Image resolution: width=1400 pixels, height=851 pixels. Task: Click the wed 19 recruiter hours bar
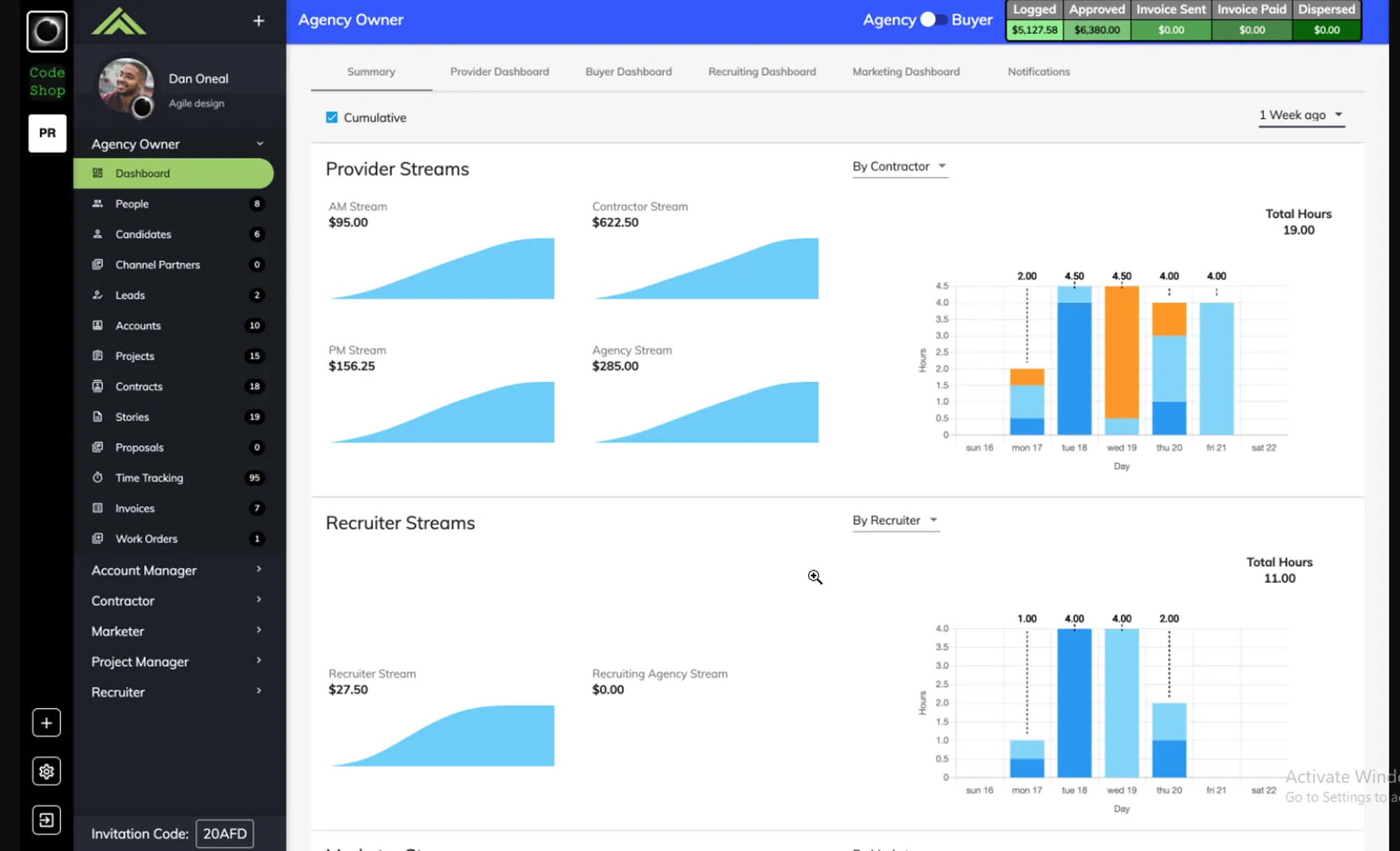coord(1122,703)
